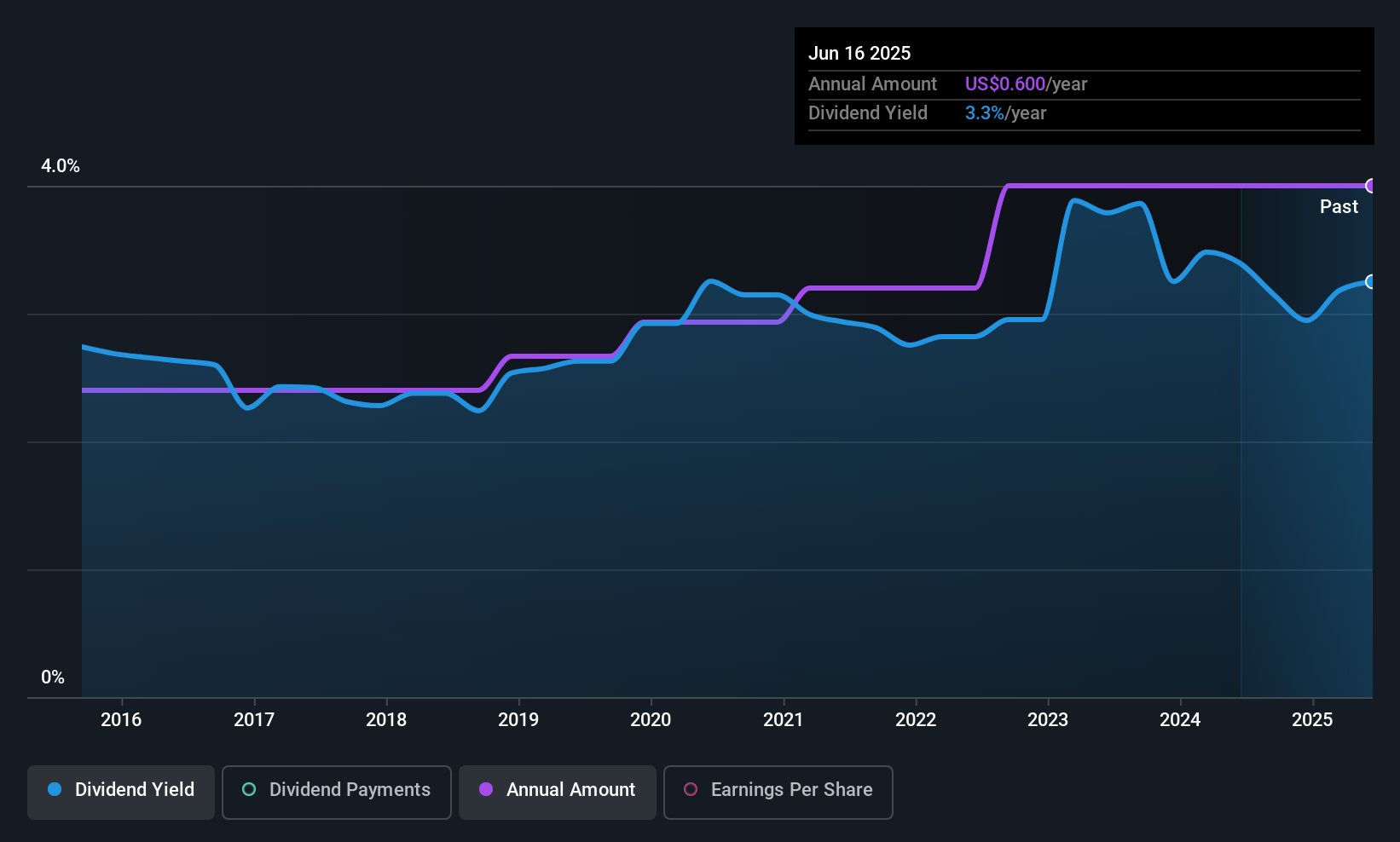
Task: Click the 2016 x-axis label
Action: pyautogui.click(x=121, y=719)
